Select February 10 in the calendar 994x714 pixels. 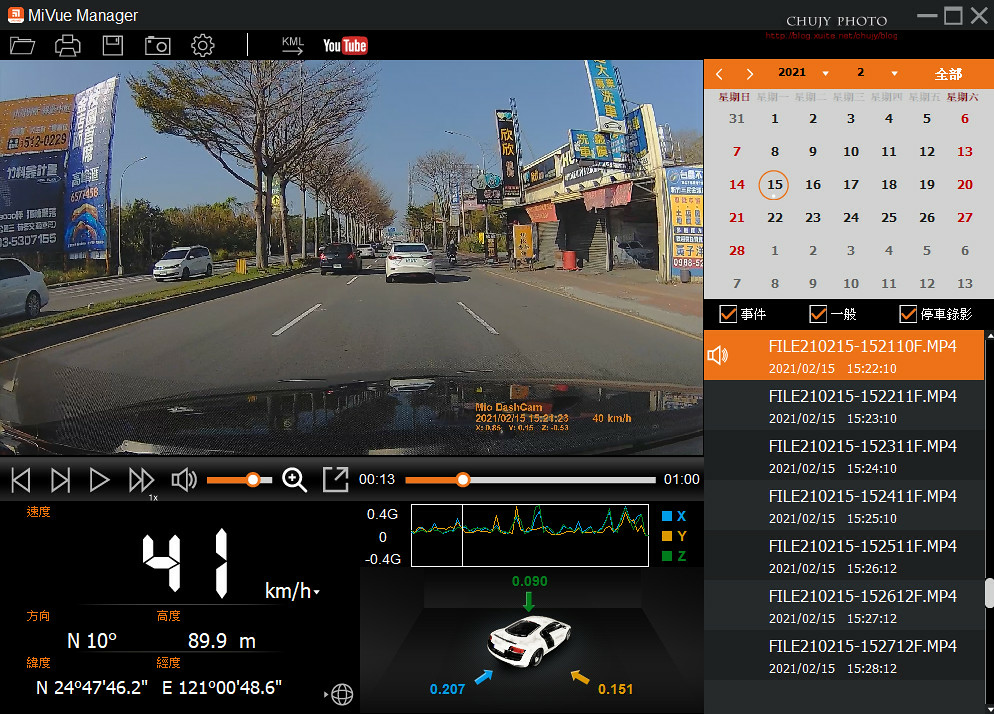(851, 152)
